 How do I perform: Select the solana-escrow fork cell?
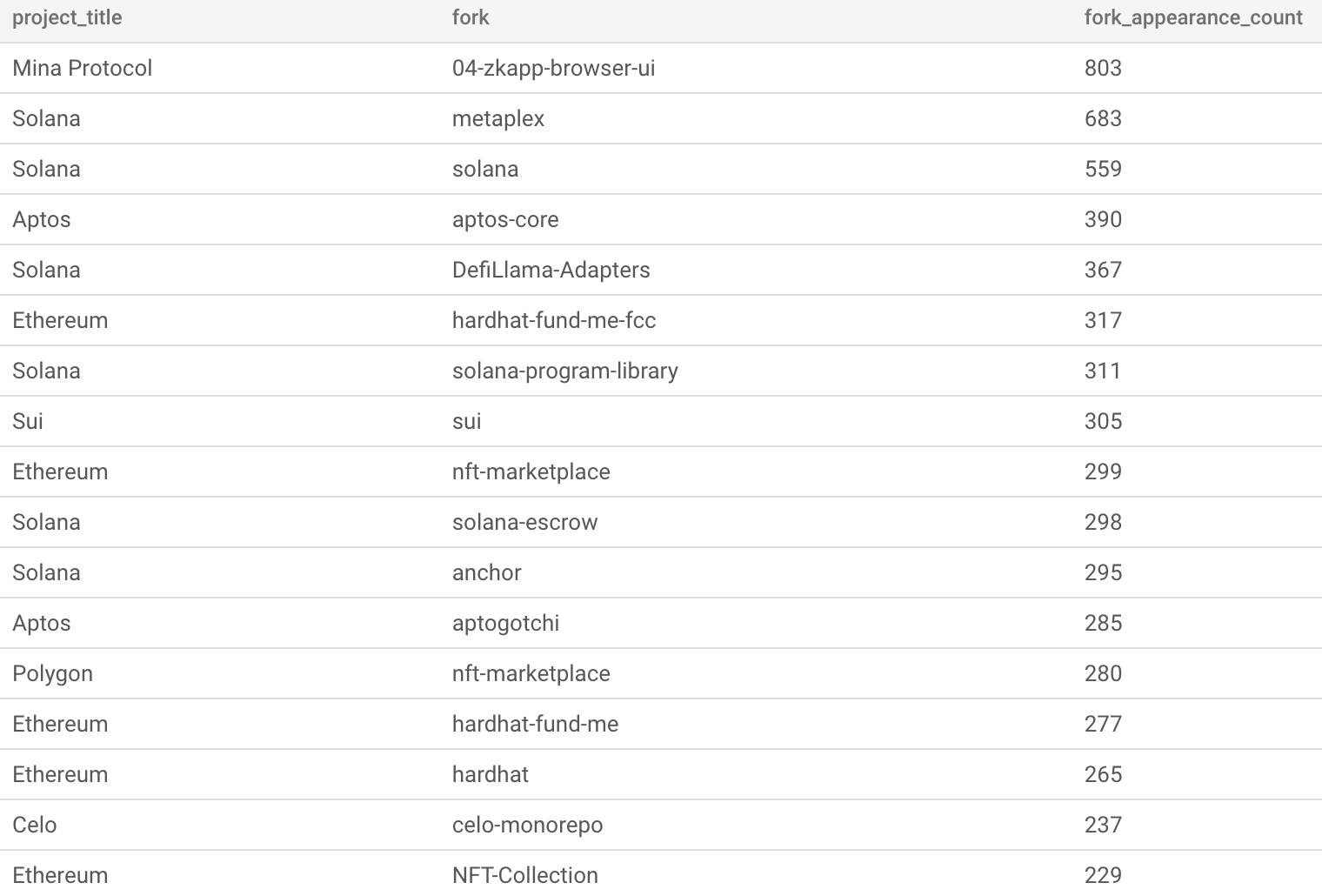(524, 522)
